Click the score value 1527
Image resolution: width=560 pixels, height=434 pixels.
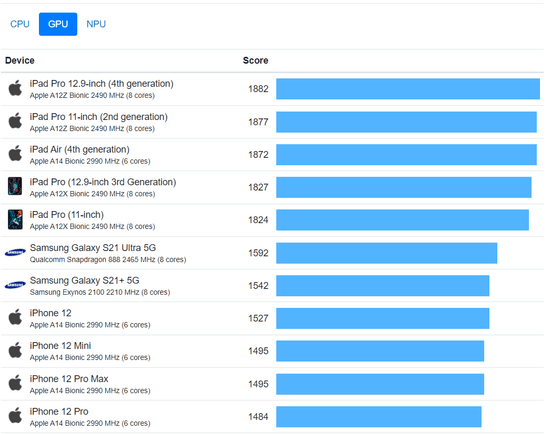258,318
